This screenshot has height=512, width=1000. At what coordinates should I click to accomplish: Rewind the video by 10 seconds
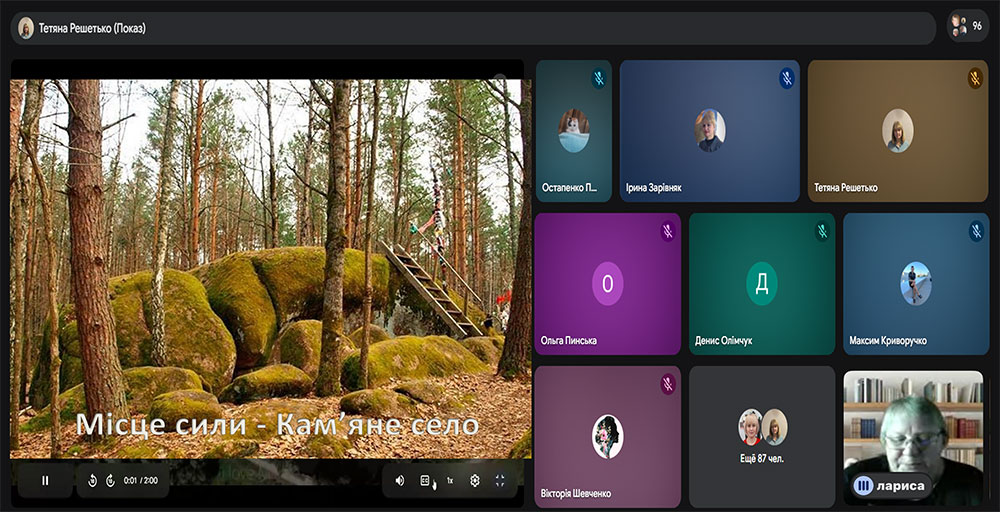click(92, 481)
